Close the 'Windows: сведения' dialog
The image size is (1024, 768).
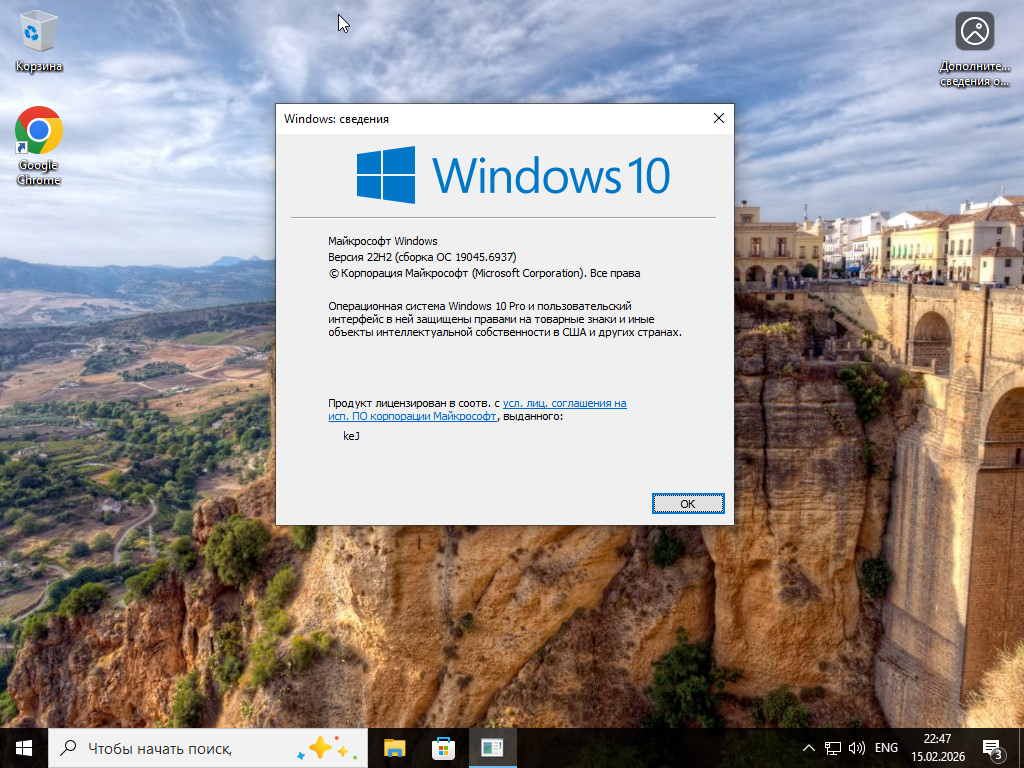pyautogui.click(x=718, y=118)
